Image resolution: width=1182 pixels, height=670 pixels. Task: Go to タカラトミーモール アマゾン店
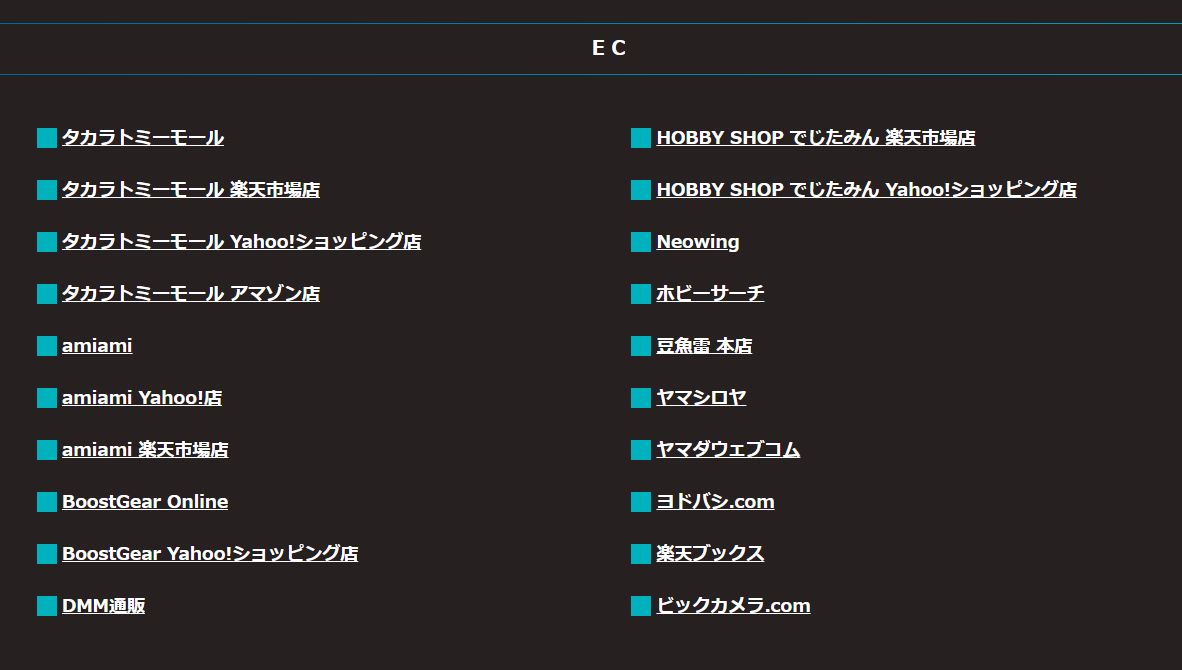(191, 294)
